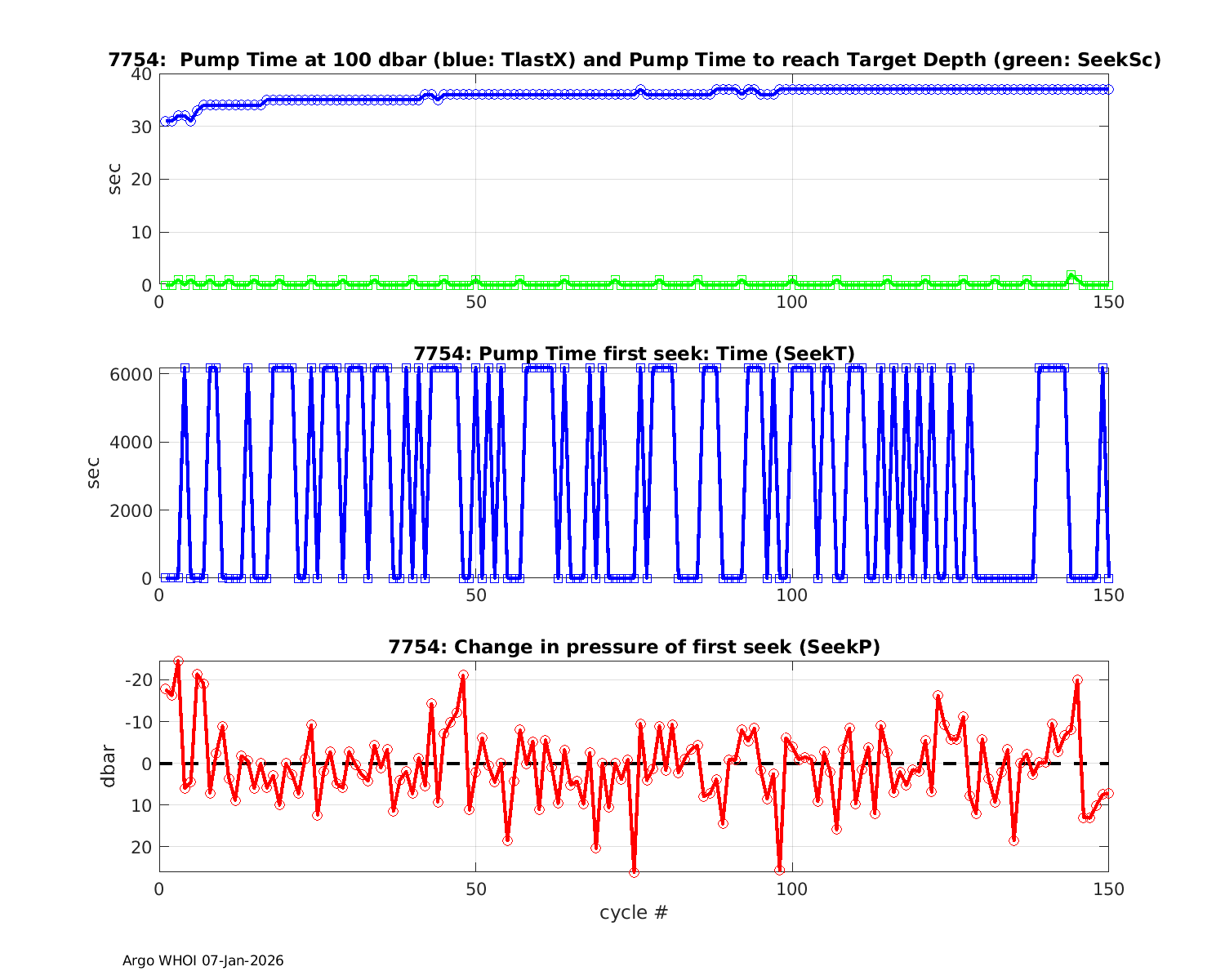Image resolution: width=1225 pixels, height=980 pixels.
Task: Click the 'Pump Time first seek: Time (SeekT)' title
Action: coord(634,354)
